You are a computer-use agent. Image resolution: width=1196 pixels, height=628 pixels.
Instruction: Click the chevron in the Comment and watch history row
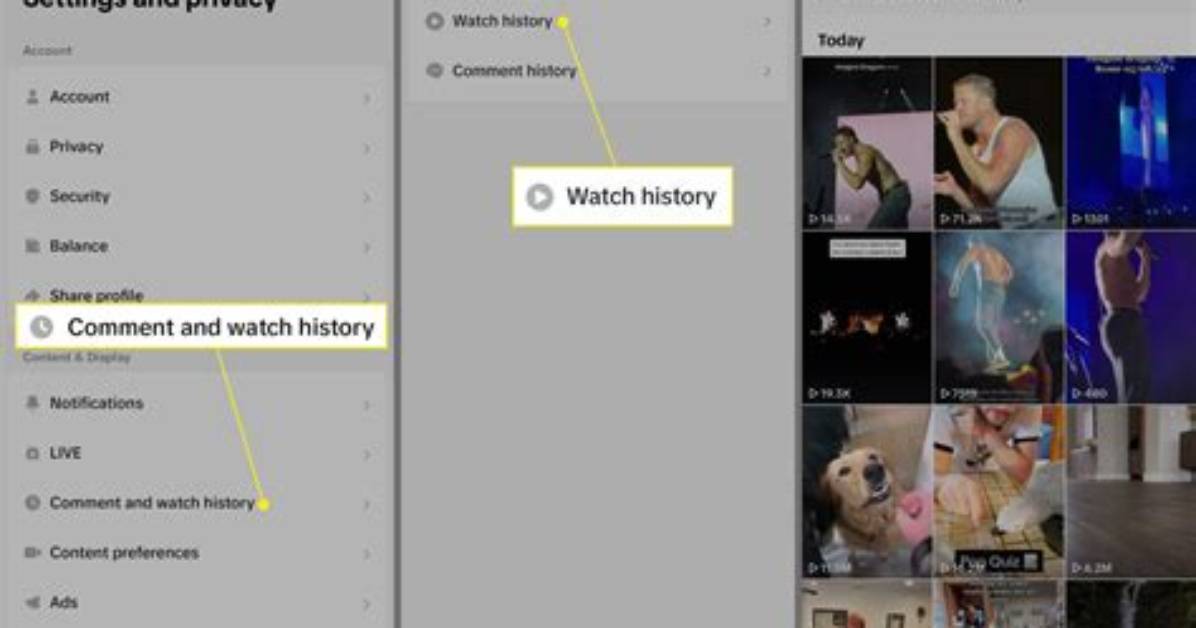pyautogui.click(x=367, y=504)
